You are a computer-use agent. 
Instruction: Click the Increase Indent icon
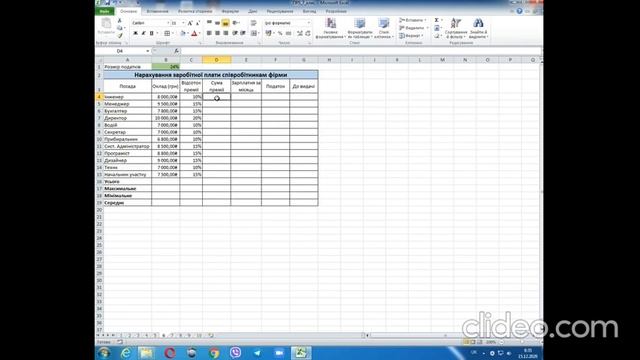tap(243, 33)
